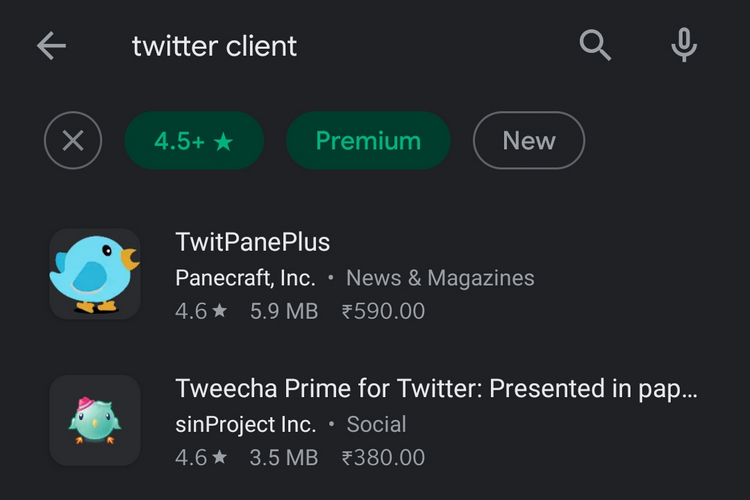Tap the Social category label

pyautogui.click(x=376, y=424)
